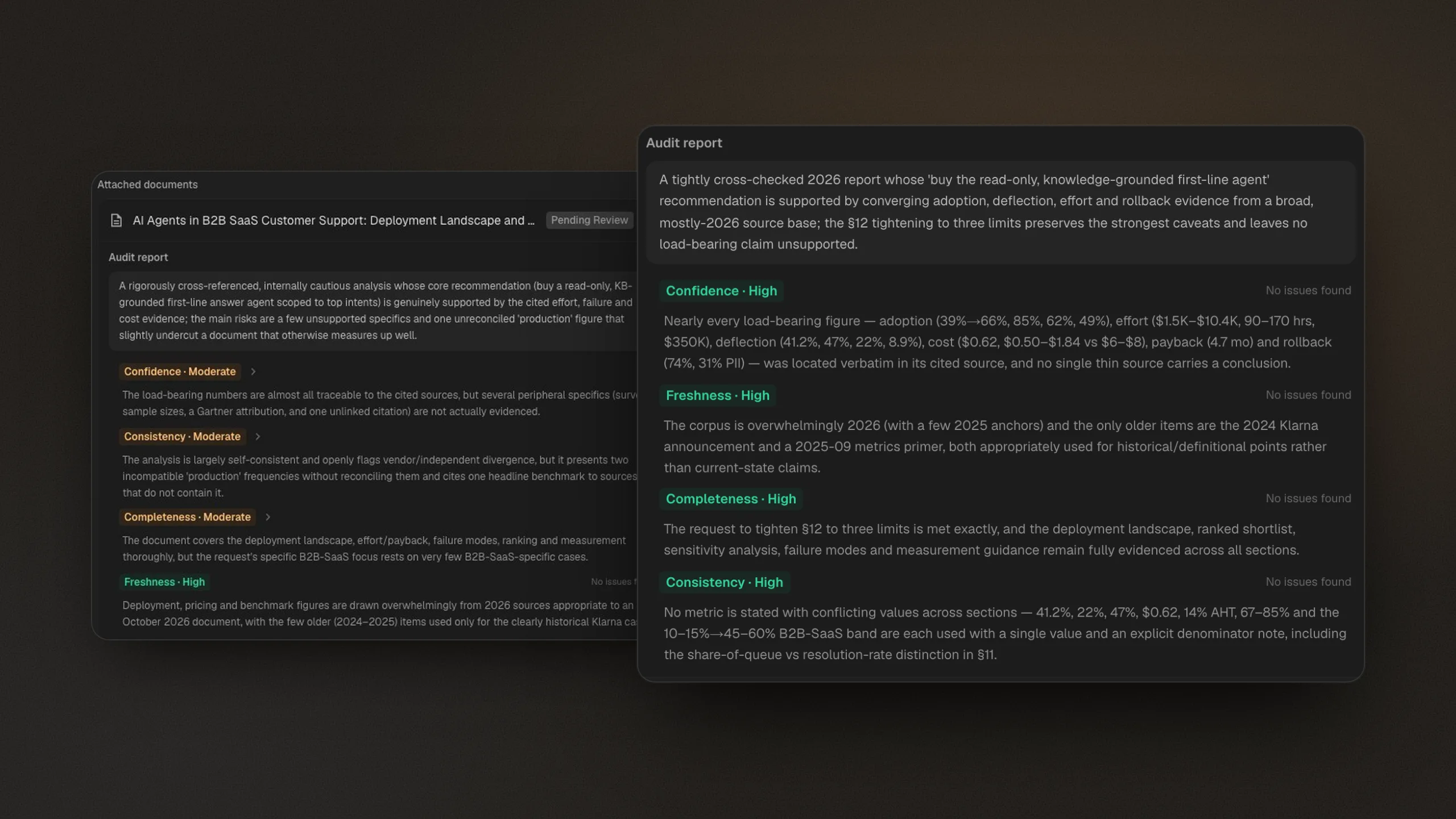The height and width of the screenshot is (819, 1456).
Task: Click the Confidence · Moderate badge
Action: (x=180, y=372)
